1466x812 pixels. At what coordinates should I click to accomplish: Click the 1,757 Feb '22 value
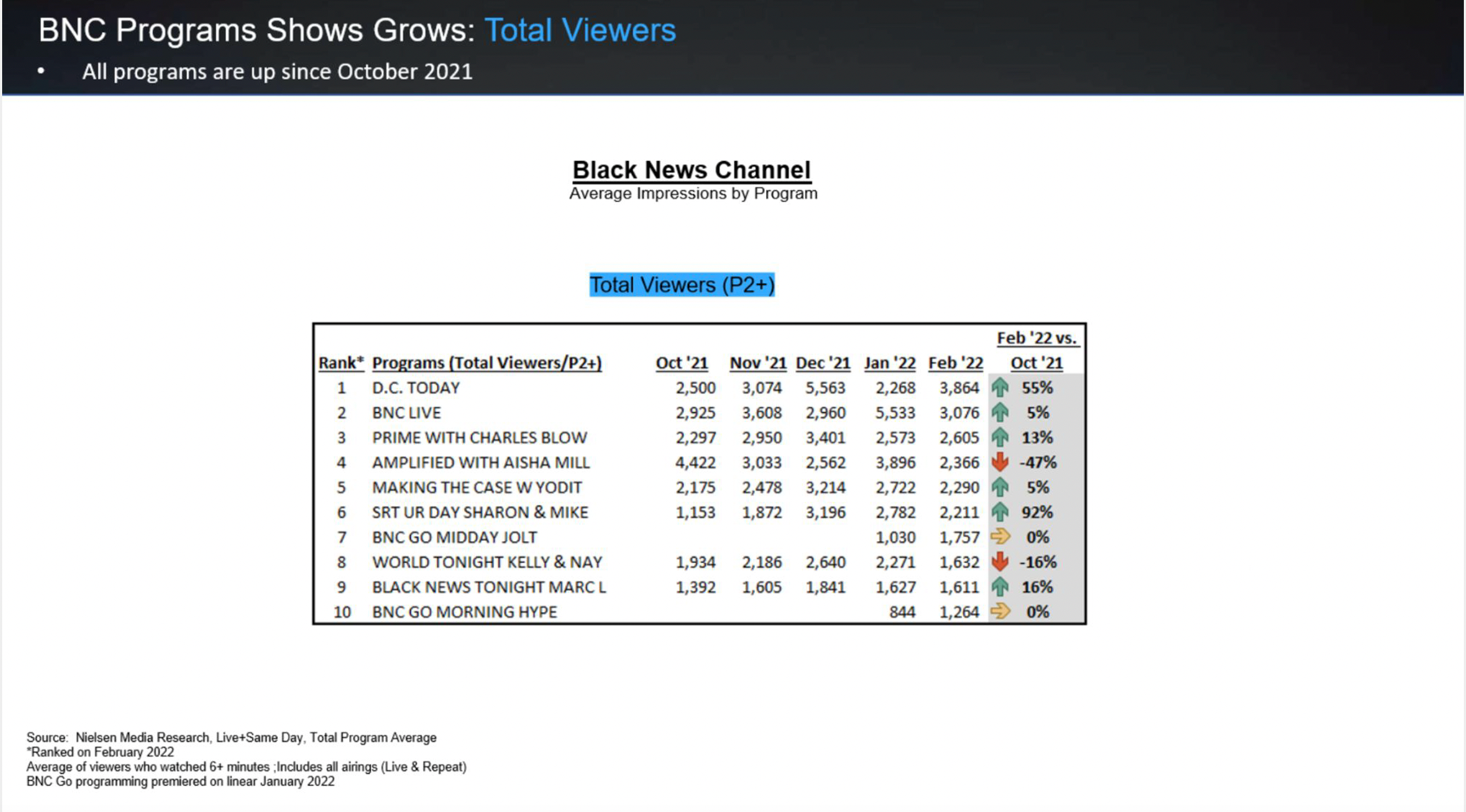(x=959, y=537)
